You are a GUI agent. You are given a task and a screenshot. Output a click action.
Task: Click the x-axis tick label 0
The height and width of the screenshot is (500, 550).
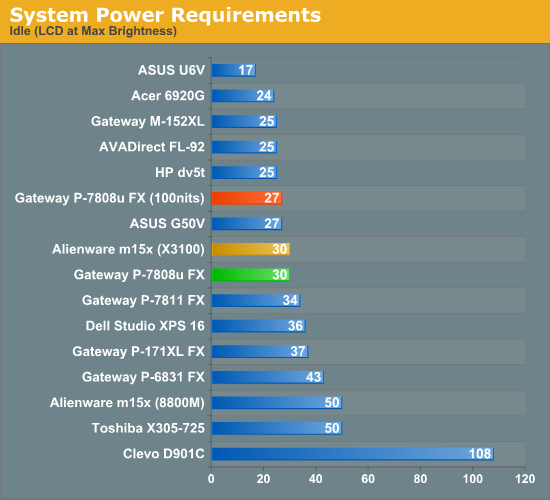pyautogui.click(x=211, y=479)
